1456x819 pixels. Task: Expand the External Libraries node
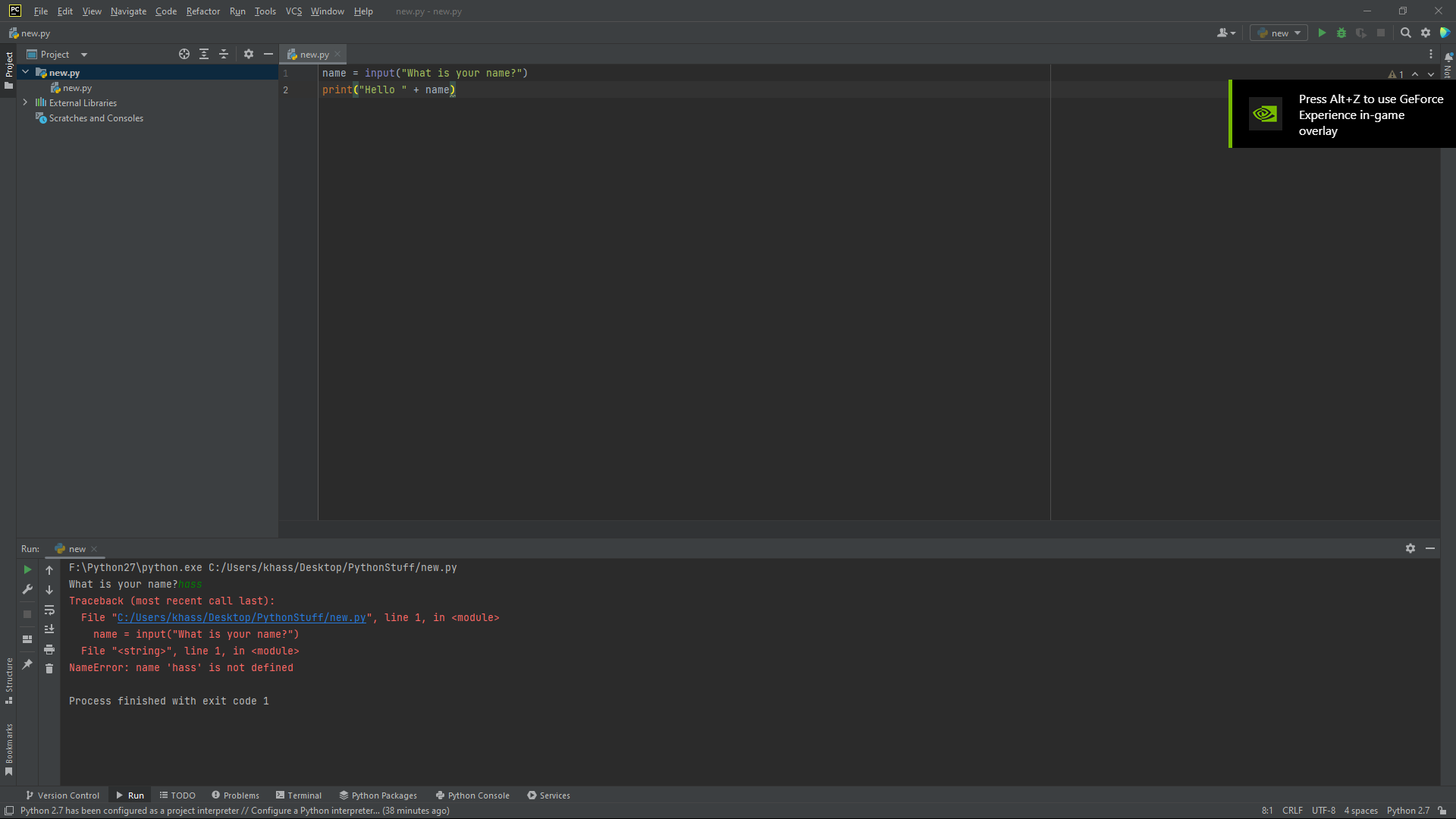click(25, 102)
